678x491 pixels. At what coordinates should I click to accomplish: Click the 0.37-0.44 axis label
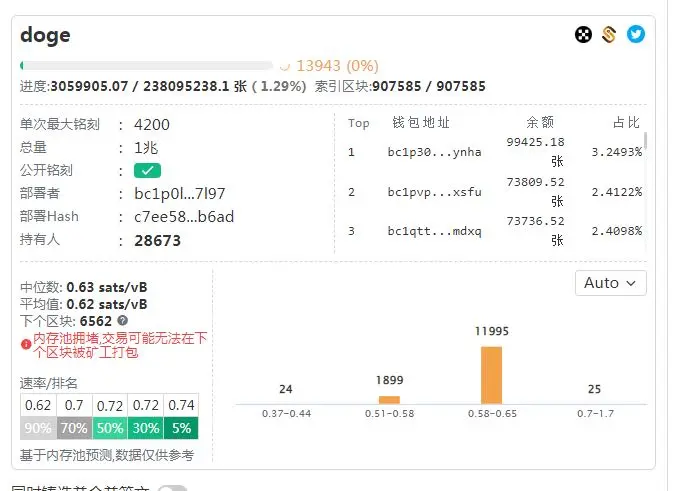[286, 414]
